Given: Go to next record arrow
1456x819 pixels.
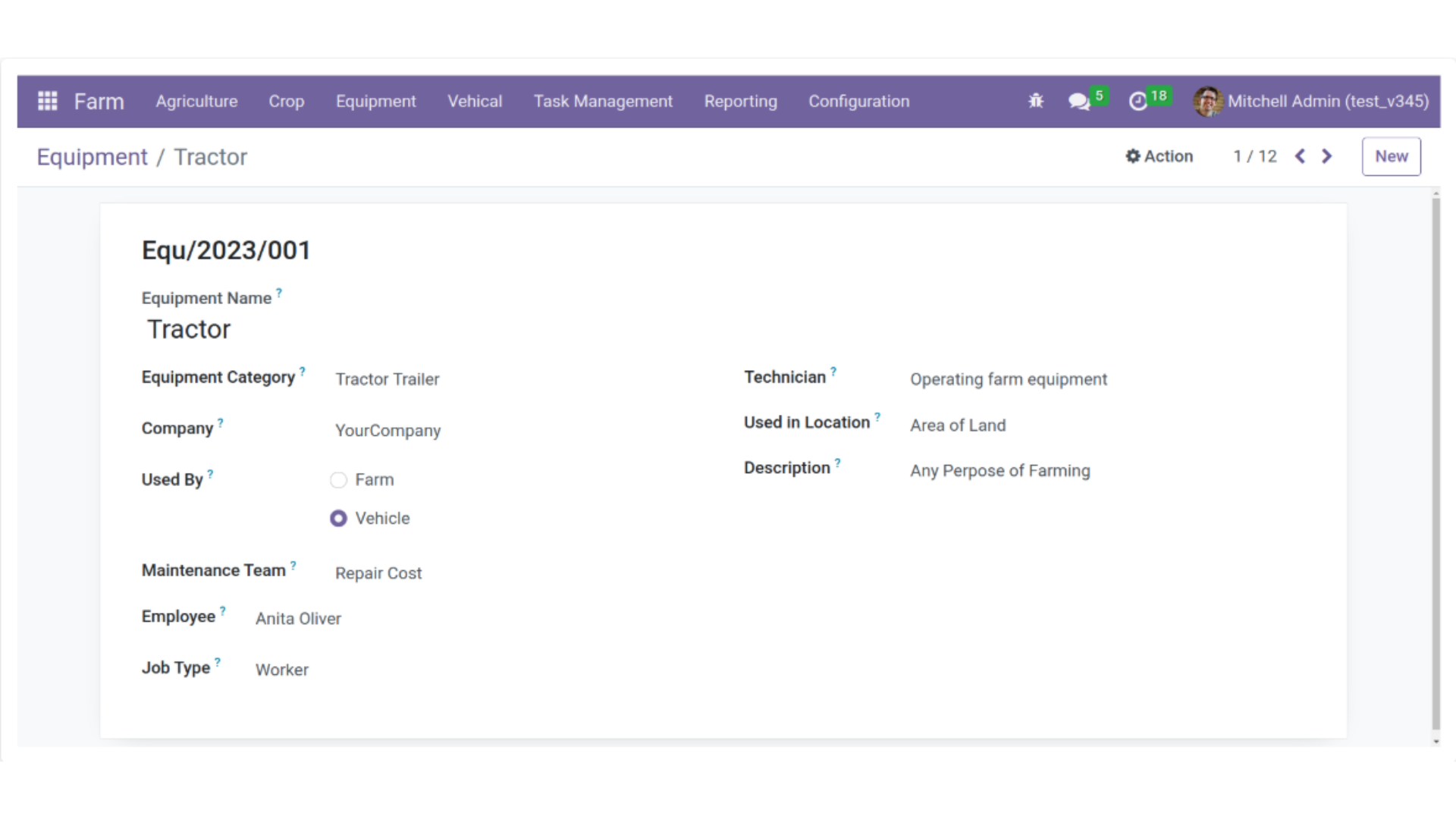Looking at the screenshot, I should pyautogui.click(x=1326, y=156).
